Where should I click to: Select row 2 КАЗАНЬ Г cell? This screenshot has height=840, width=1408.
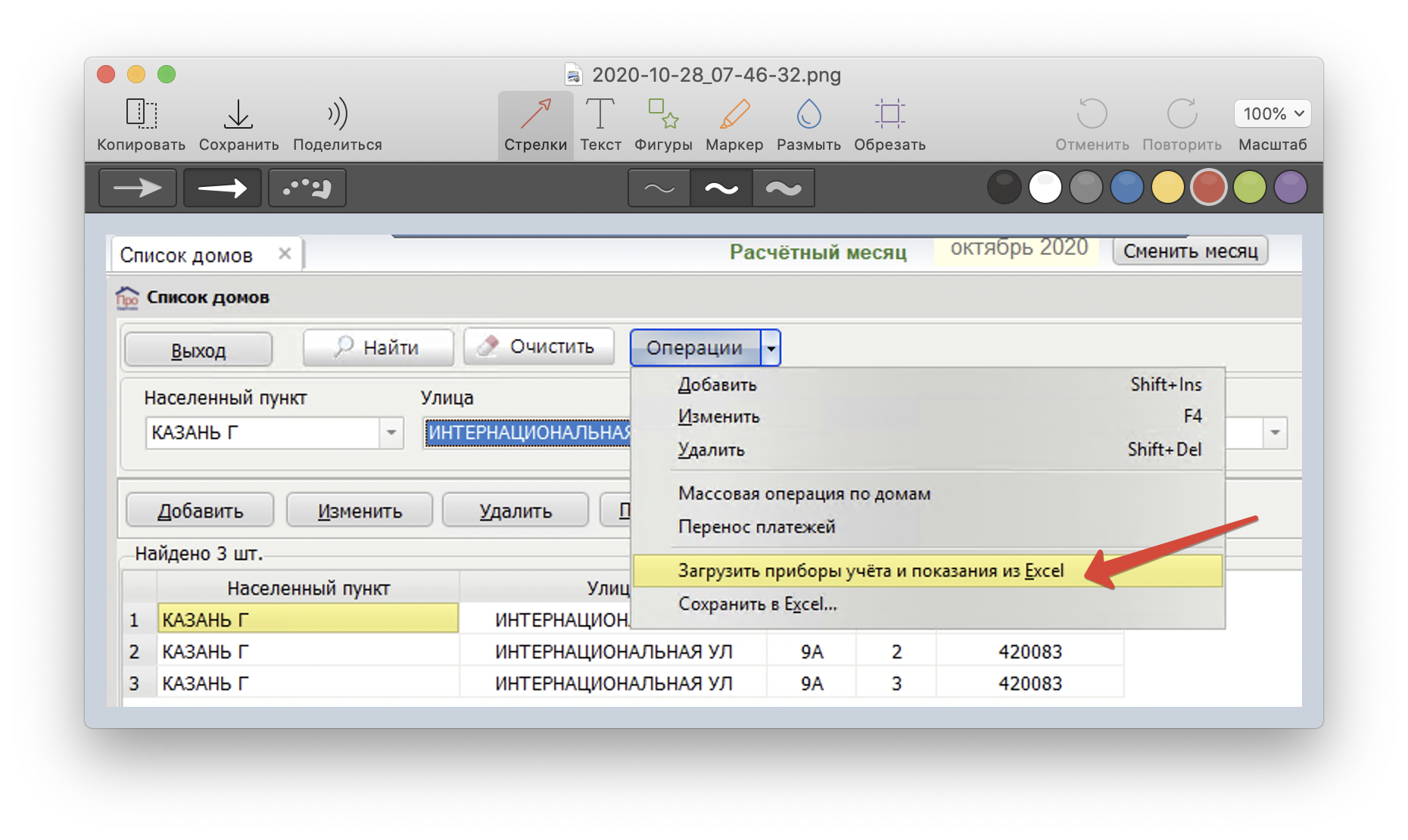coord(308,652)
